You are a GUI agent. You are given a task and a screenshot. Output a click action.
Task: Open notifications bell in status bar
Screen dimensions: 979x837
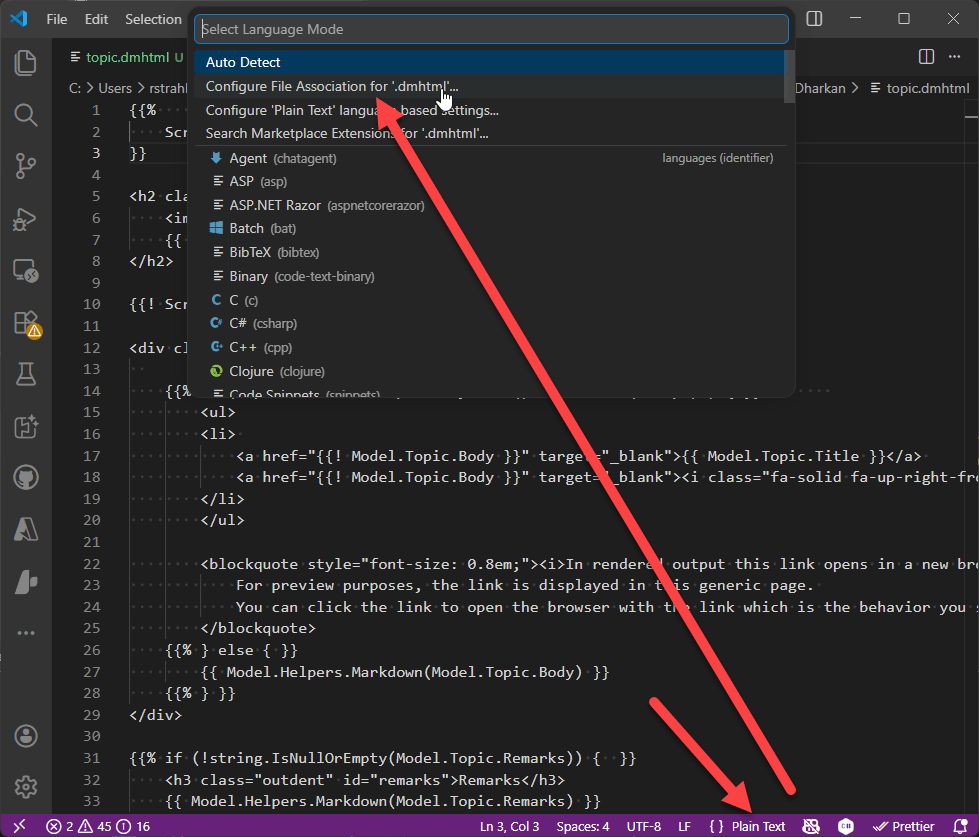[960, 826]
